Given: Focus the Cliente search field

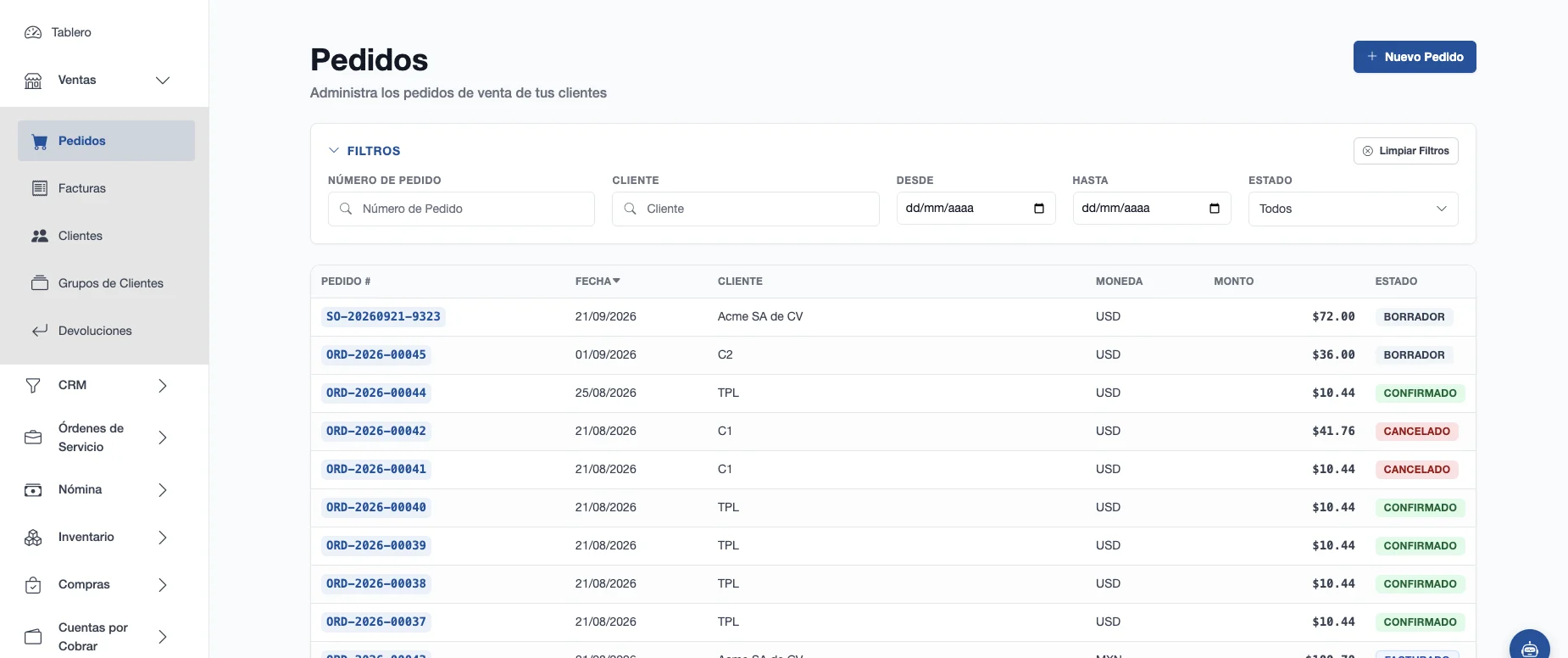Looking at the screenshot, I should click(x=746, y=209).
